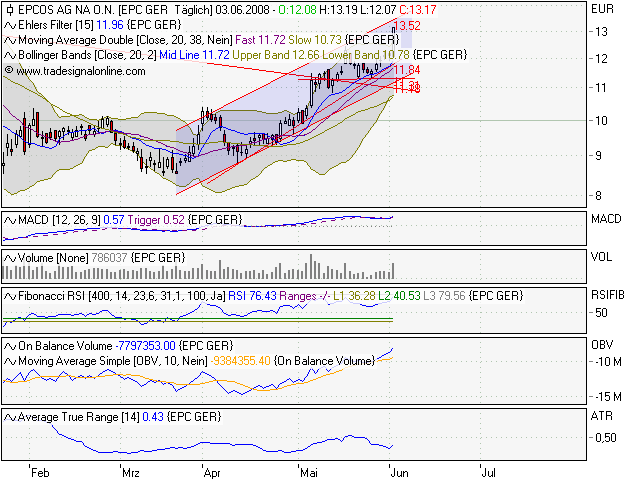The image size is (640, 480).
Task: Click the Lower Band 10.78 label
Action: (x=366, y=55)
